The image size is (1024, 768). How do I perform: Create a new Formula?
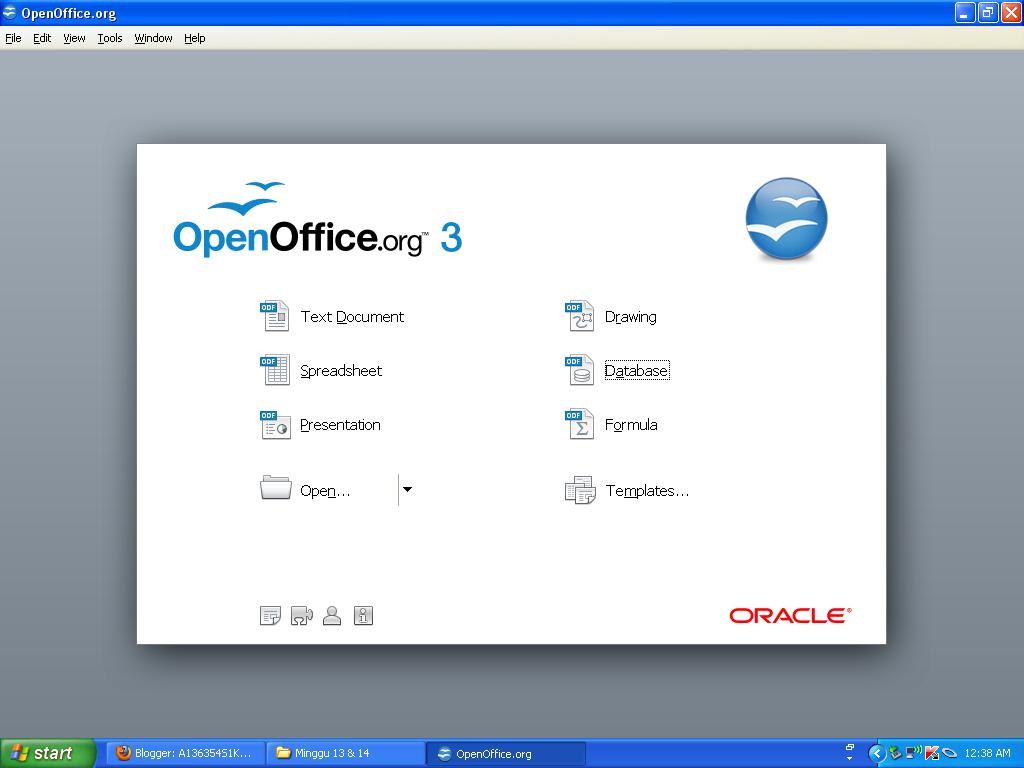(631, 425)
